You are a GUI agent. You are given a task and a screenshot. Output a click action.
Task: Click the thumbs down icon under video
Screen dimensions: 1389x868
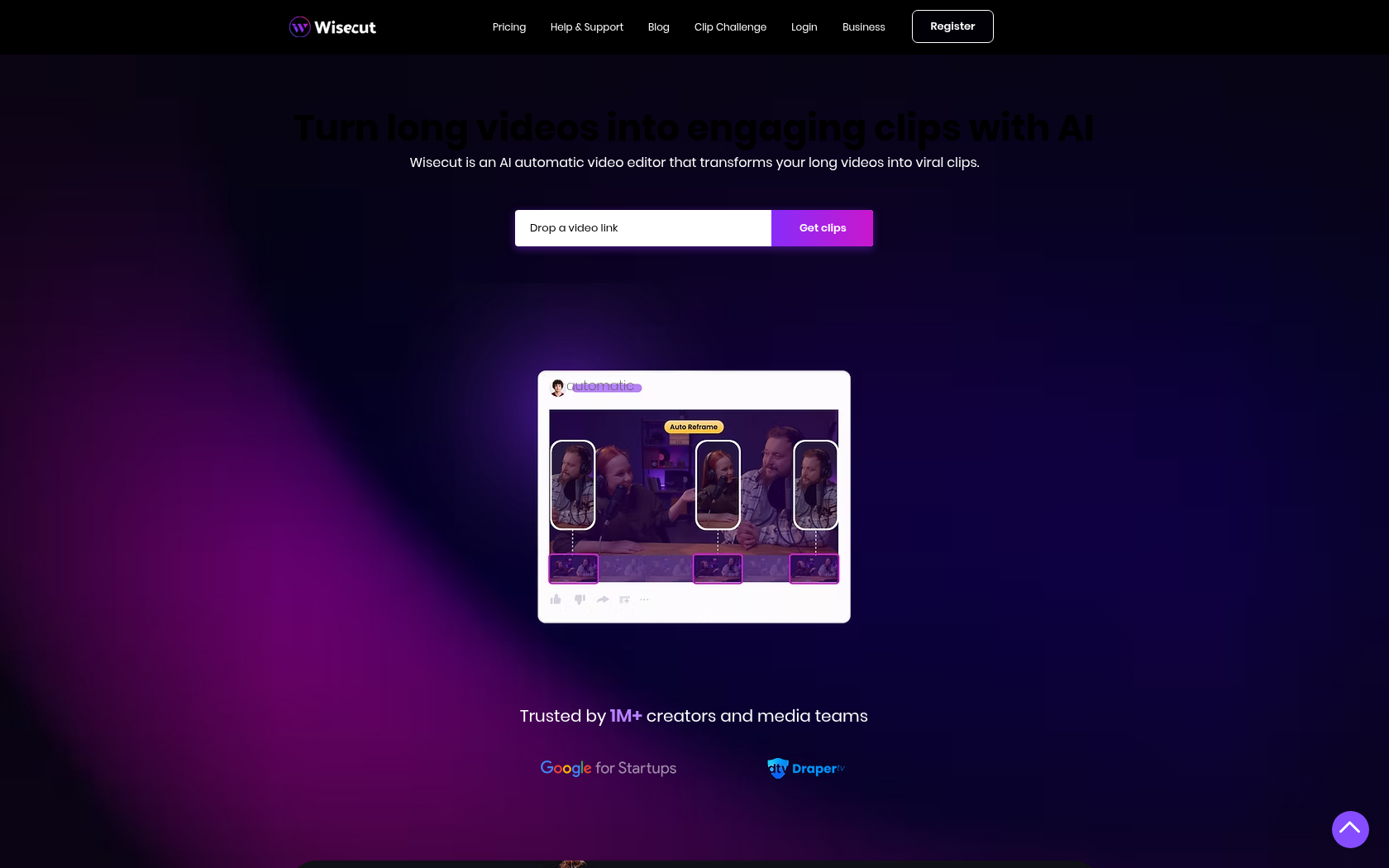(x=580, y=599)
